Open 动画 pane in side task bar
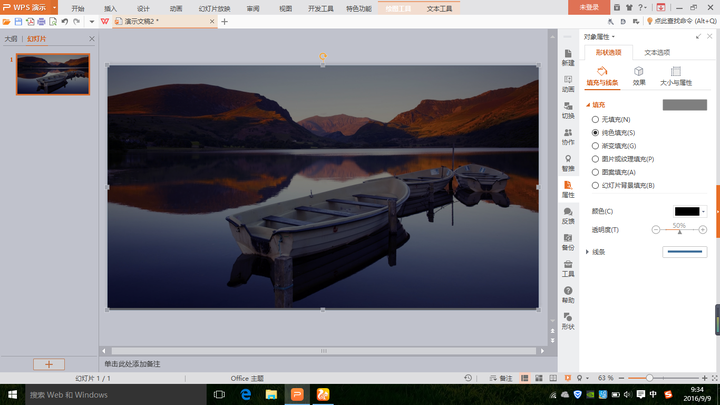This screenshot has width=720, height=405. point(568,84)
